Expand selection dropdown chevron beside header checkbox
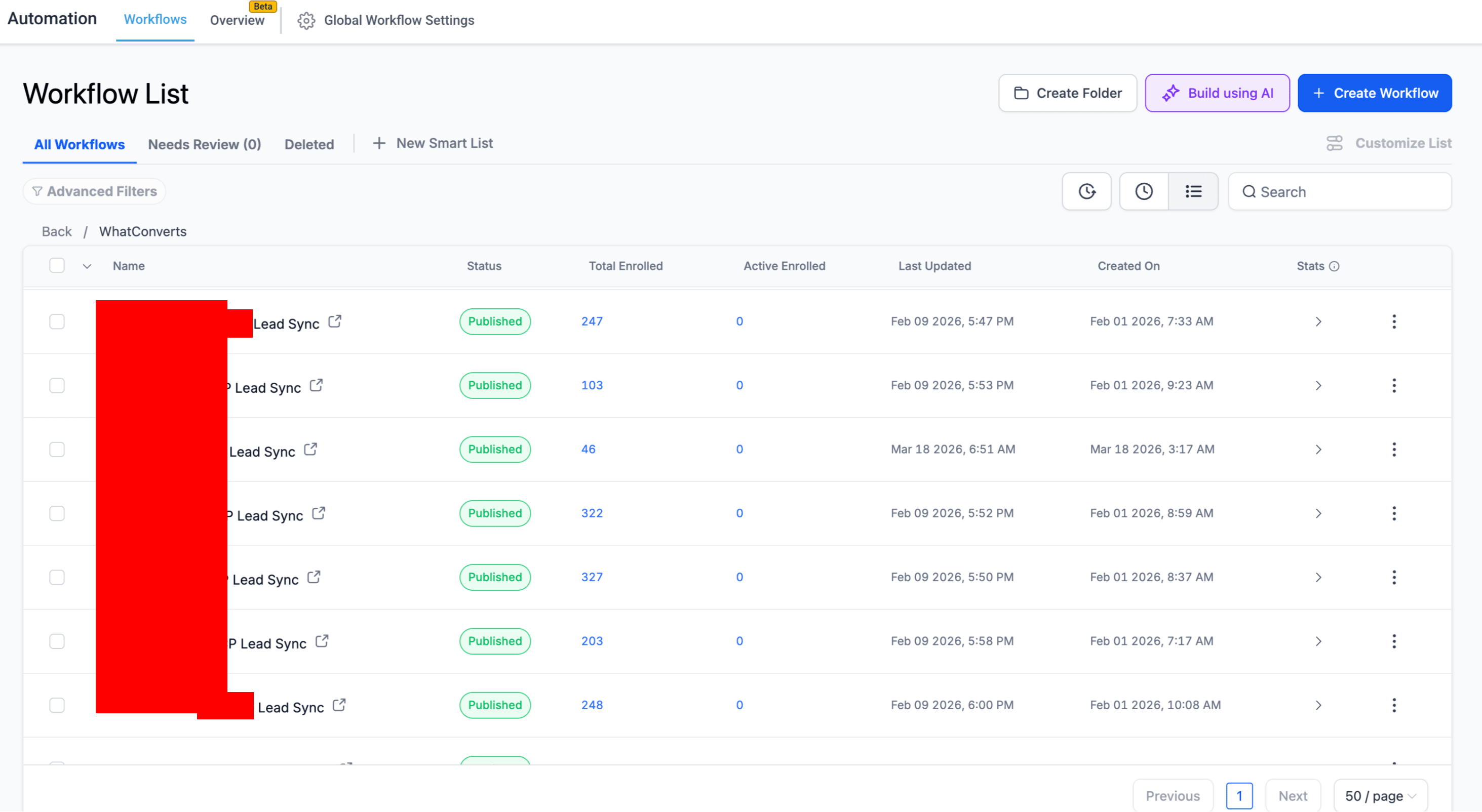 click(87, 266)
